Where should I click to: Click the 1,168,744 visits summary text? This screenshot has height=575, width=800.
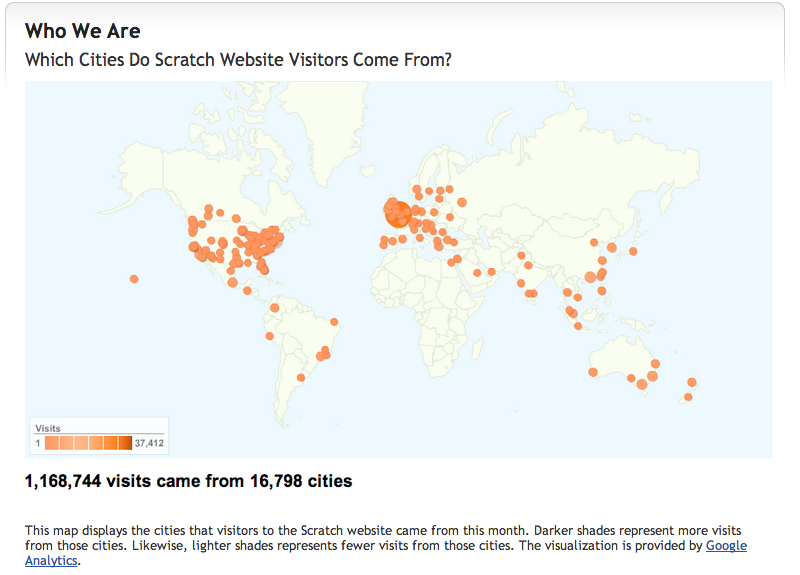tap(188, 481)
